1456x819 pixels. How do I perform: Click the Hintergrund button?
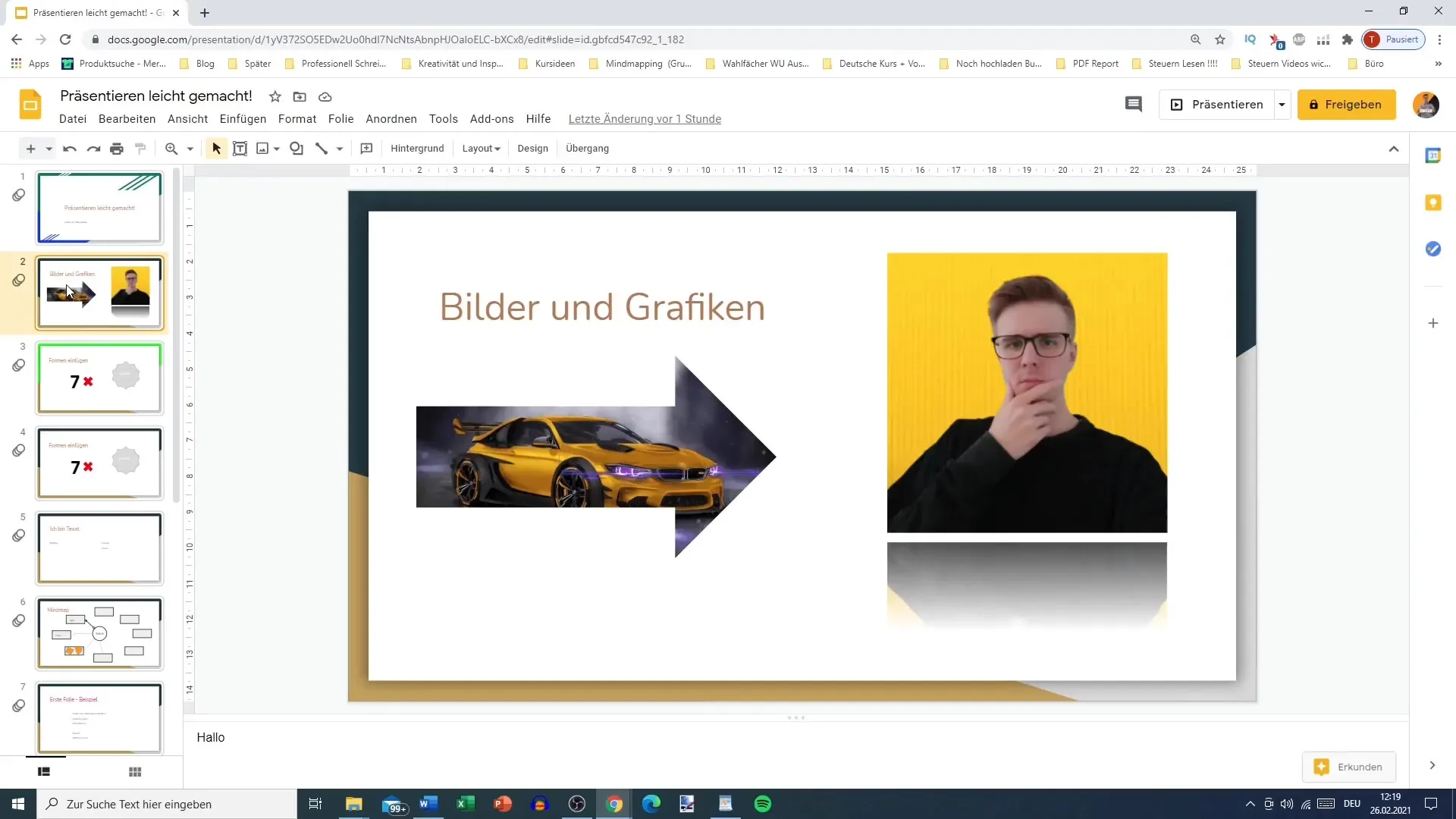(417, 149)
